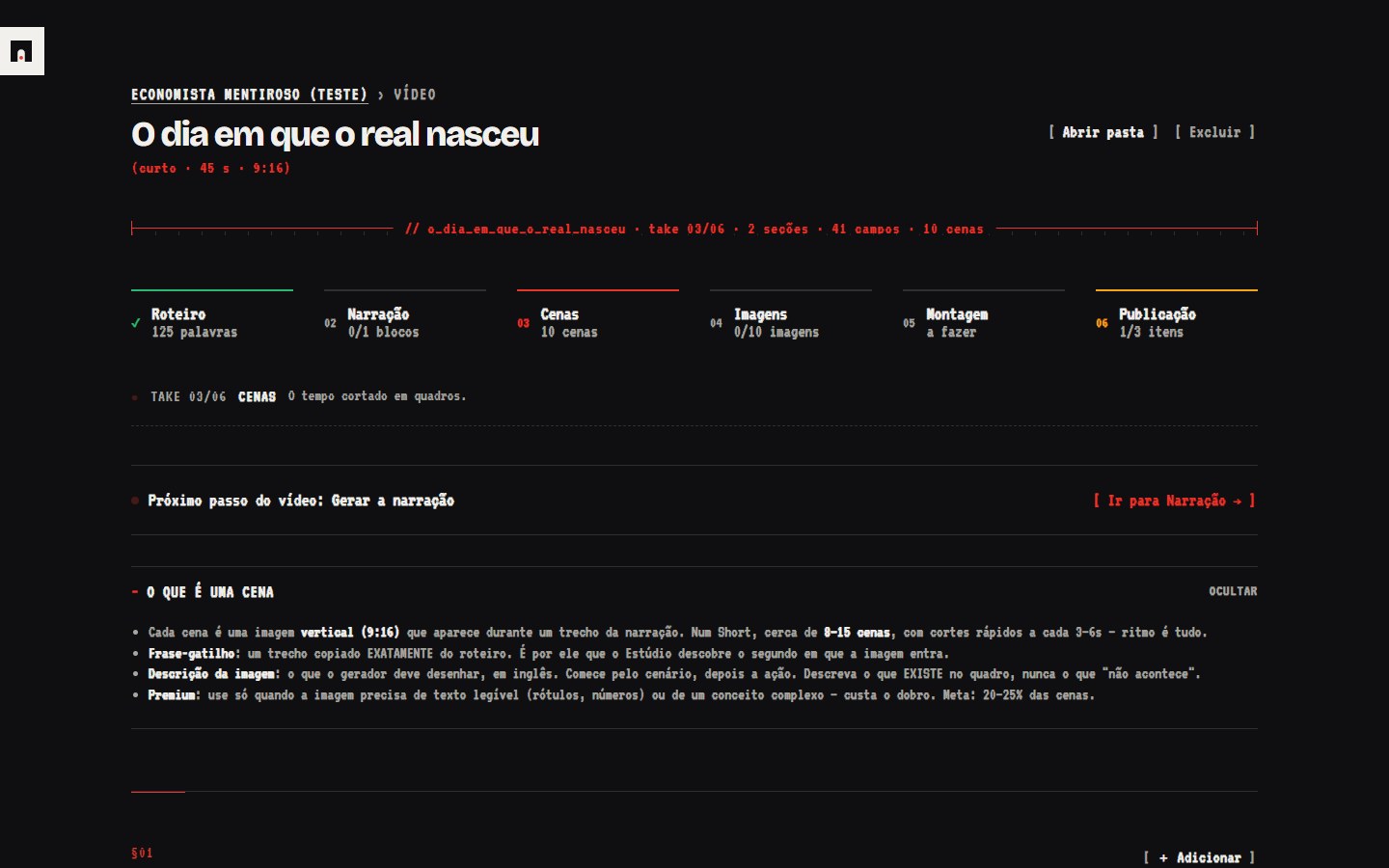The image size is (1389, 868).
Task: Click the + Adicionar button
Action: click(1200, 857)
